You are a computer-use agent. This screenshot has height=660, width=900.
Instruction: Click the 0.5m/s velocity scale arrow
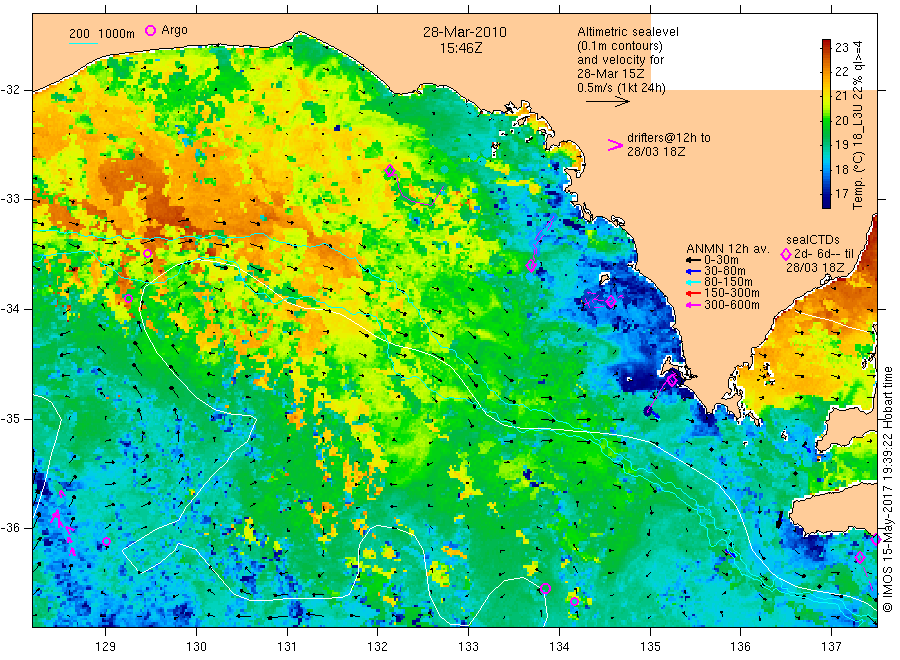tap(608, 102)
